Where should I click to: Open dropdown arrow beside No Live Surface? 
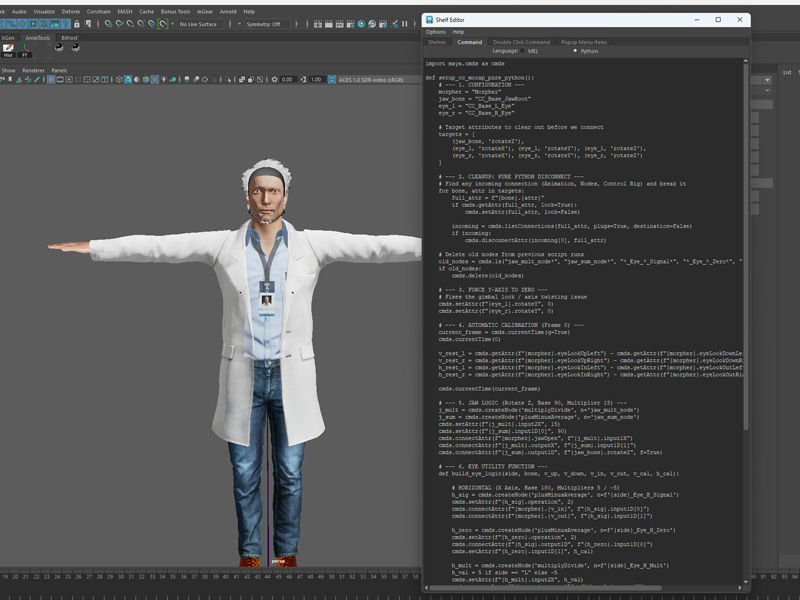(172, 24)
